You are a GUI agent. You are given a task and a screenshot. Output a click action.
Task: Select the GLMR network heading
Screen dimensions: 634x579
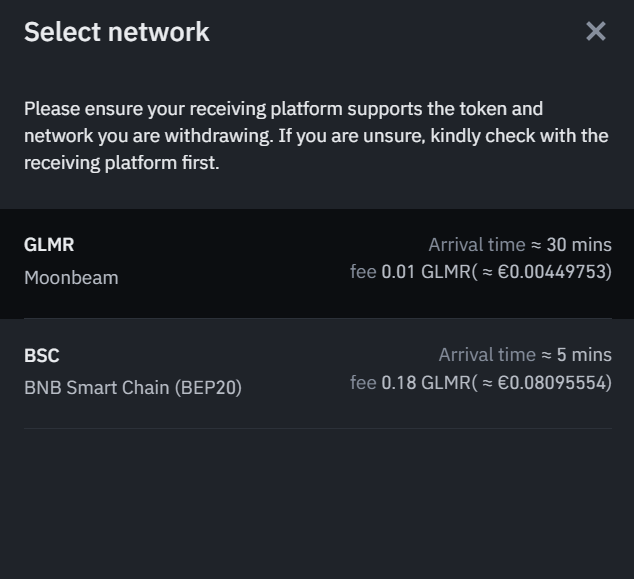(x=49, y=245)
